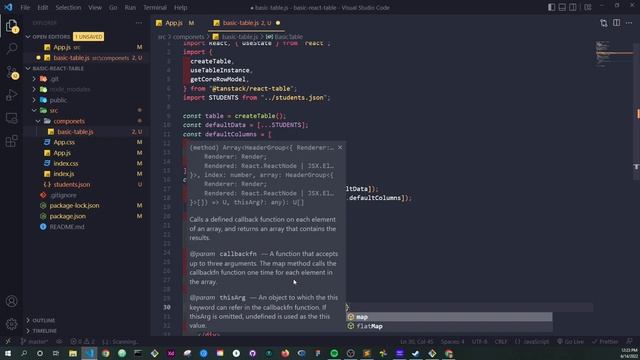Open File Explorer from the taskbar
640x360 pixels.
point(73,353)
